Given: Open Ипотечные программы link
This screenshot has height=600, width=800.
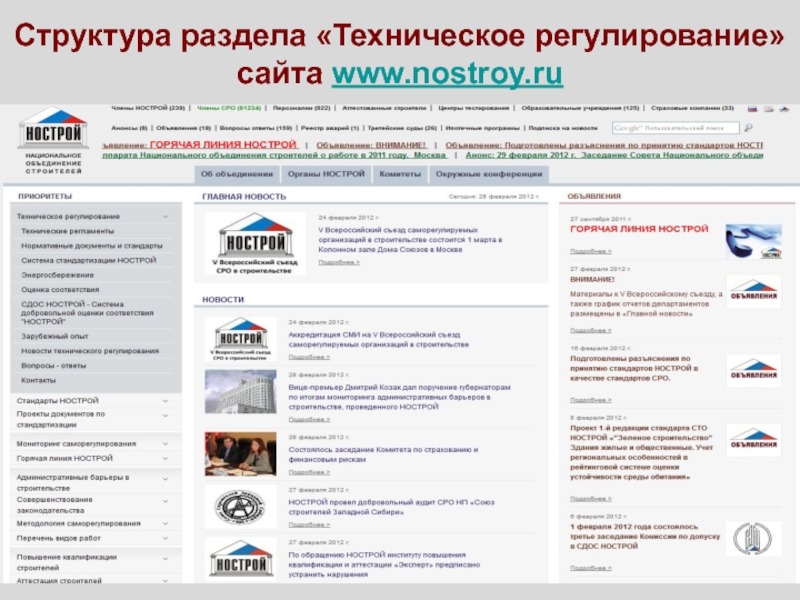Looking at the screenshot, I should click(x=482, y=128).
